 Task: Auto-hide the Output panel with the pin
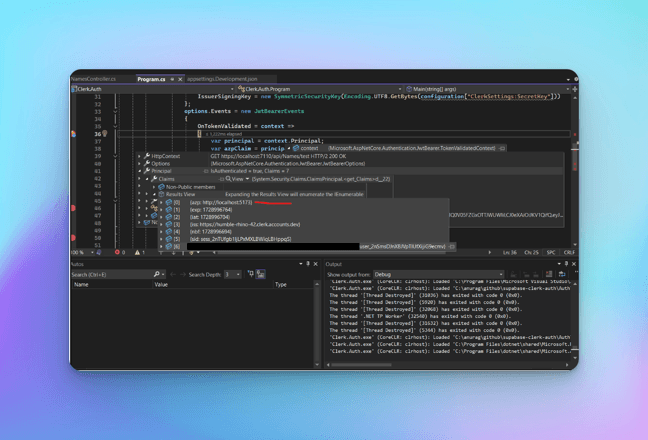[566, 264]
